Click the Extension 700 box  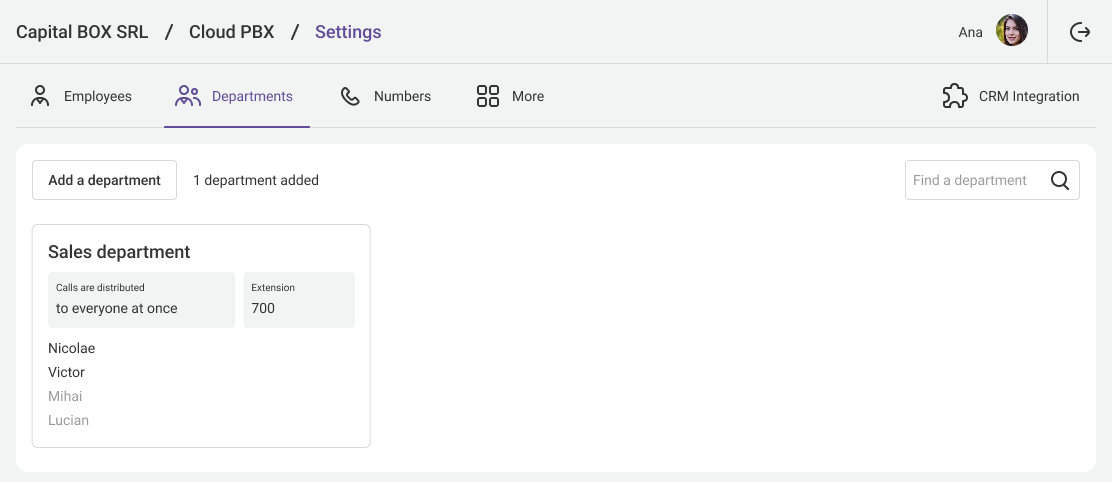[298, 300]
